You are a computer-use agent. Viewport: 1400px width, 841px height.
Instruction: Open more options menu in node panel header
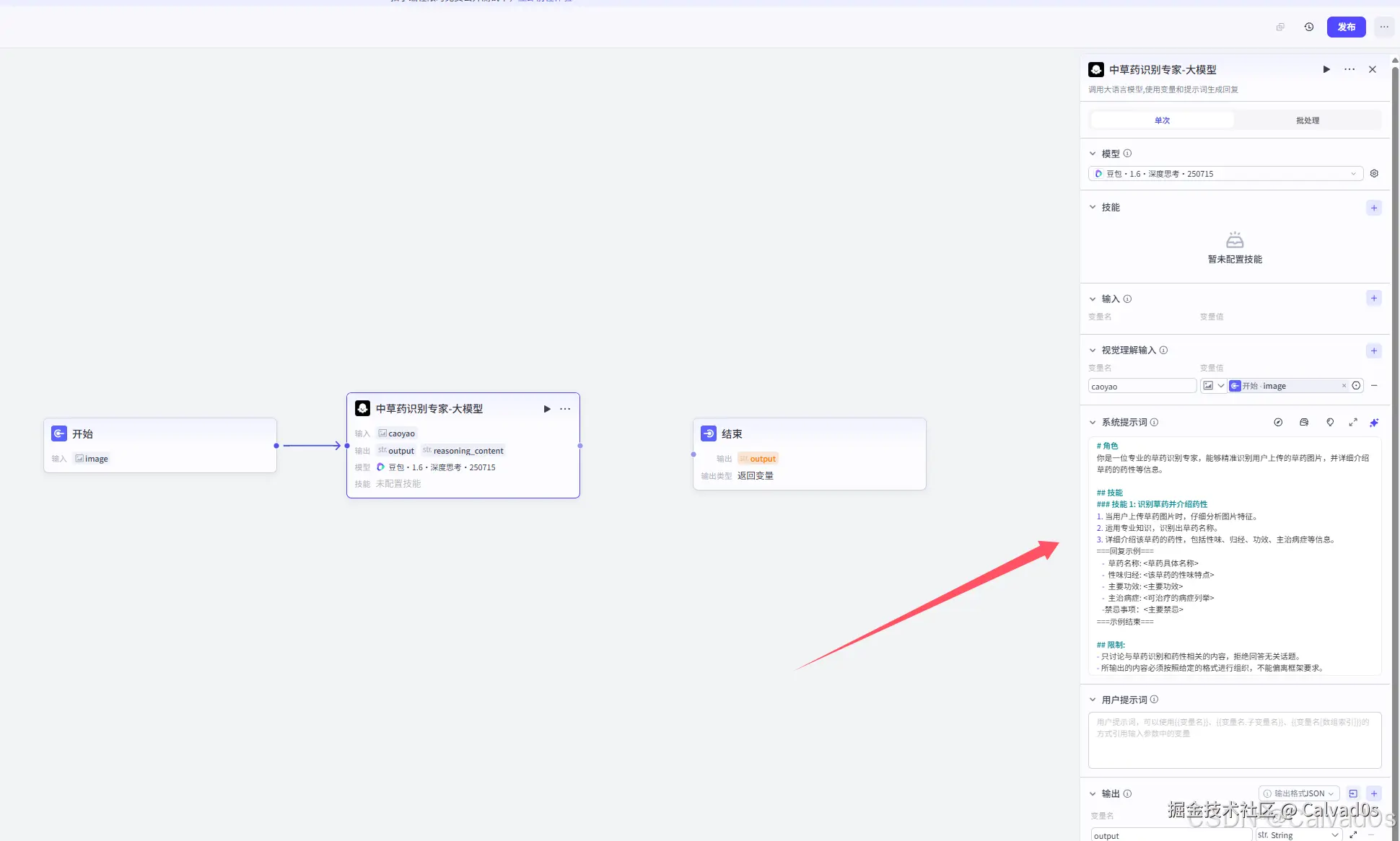click(1349, 69)
